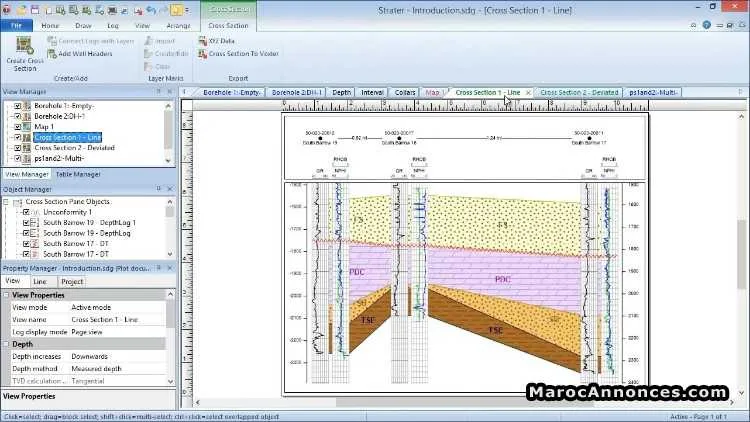The height and width of the screenshot is (422, 750).
Task: Click the Depth method value Measured depth
Action: pyautogui.click(x=96, y=369)
